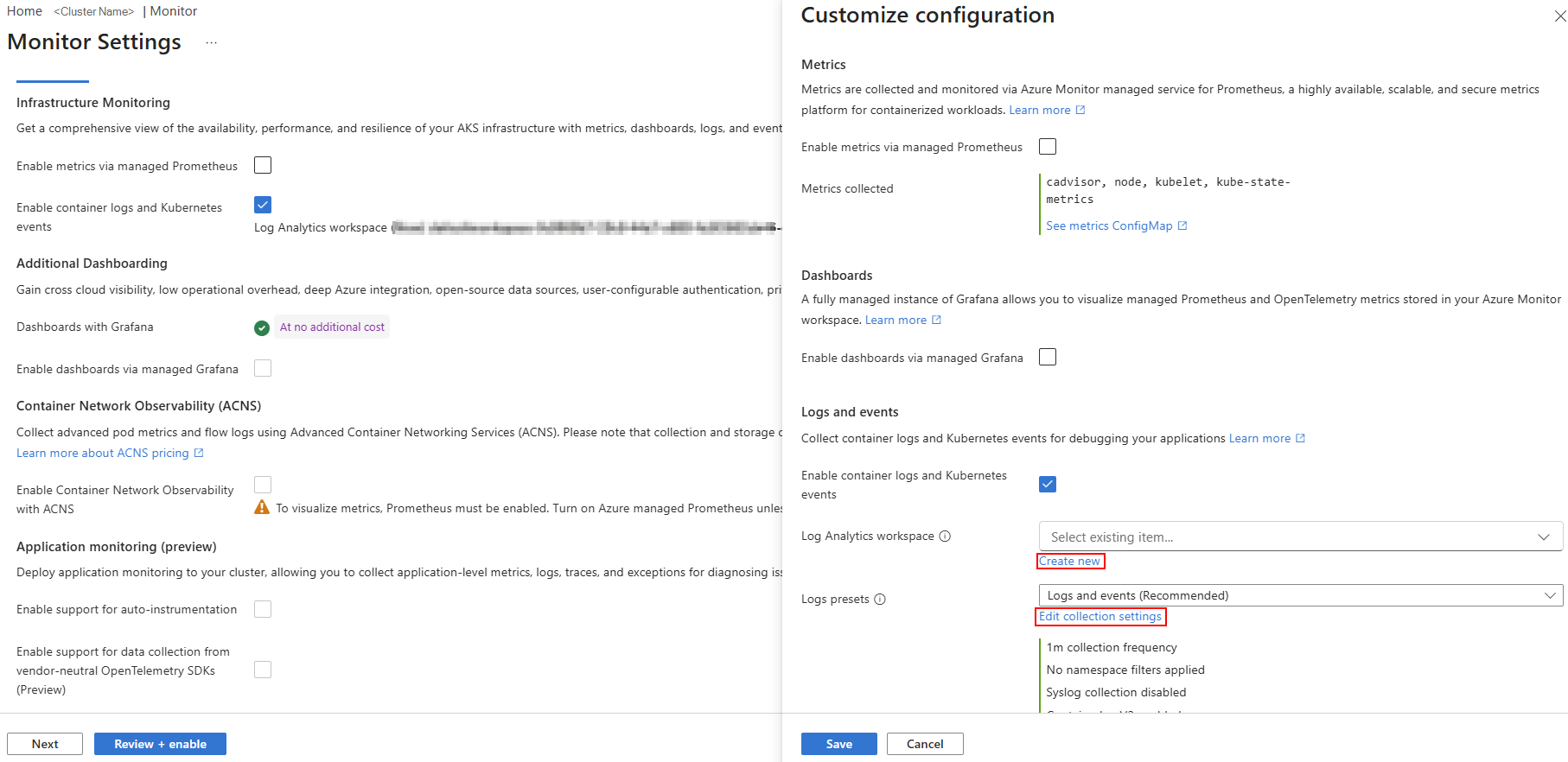Click the Logs presets info icon
The width and height of the screenshot is (1568, 762).
(x=880, y=599)
